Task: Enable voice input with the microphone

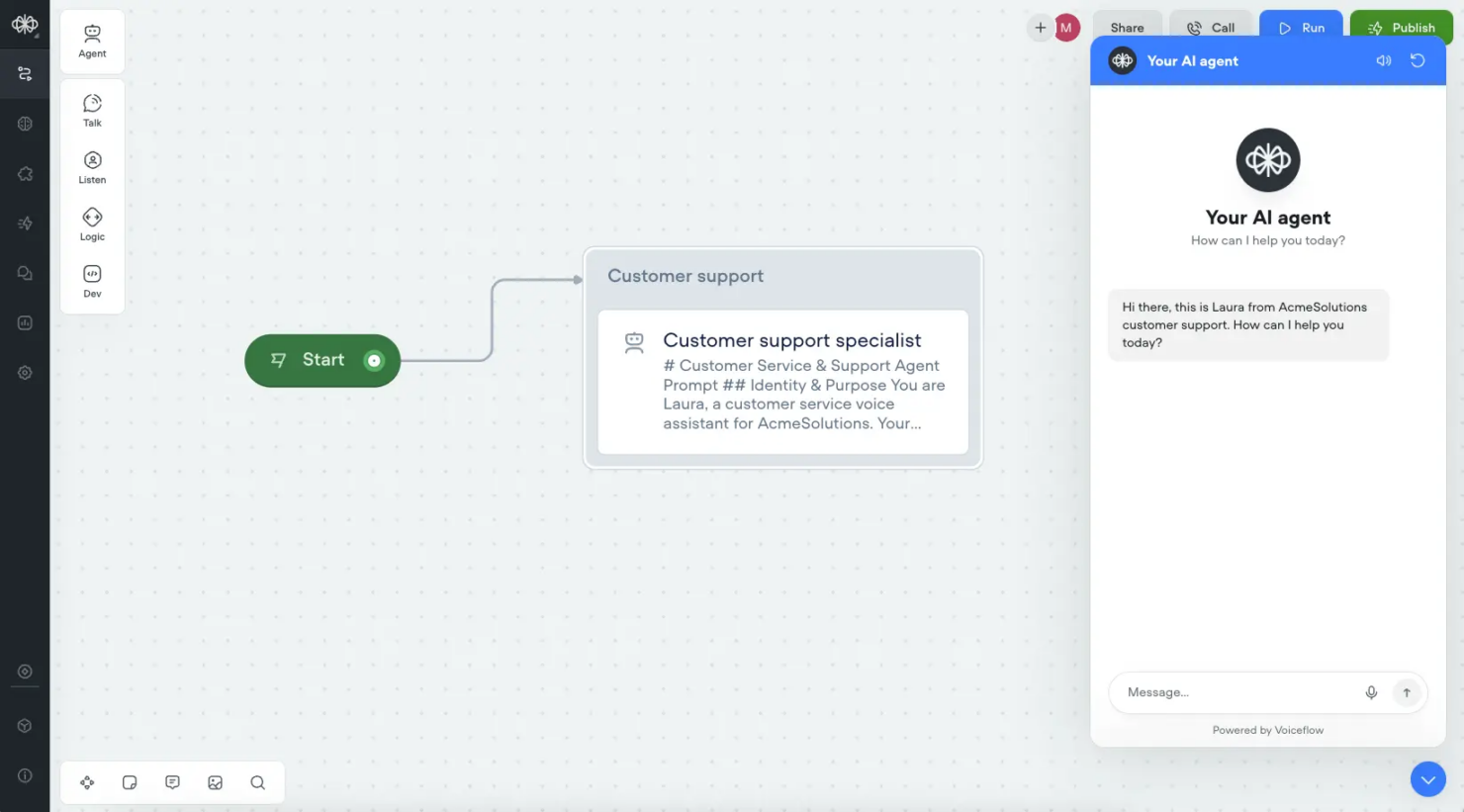Action: tap(1372, 692)
